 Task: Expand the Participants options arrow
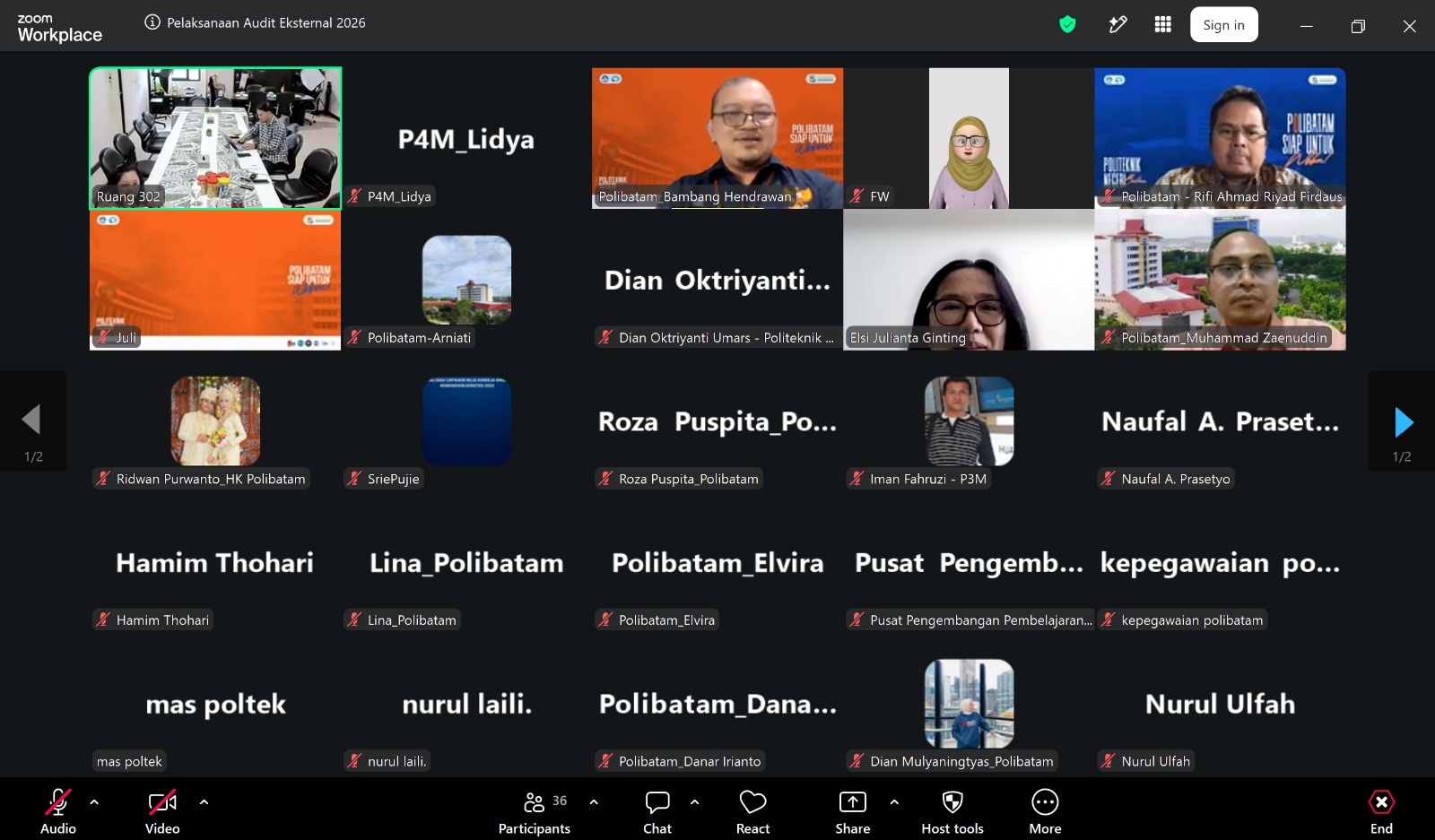pos(594,802)
